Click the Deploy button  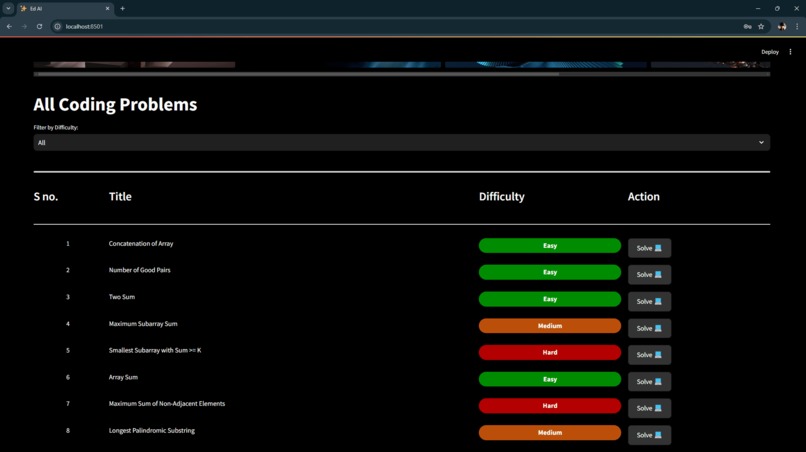pyautogui.click(x=770, y=52)
